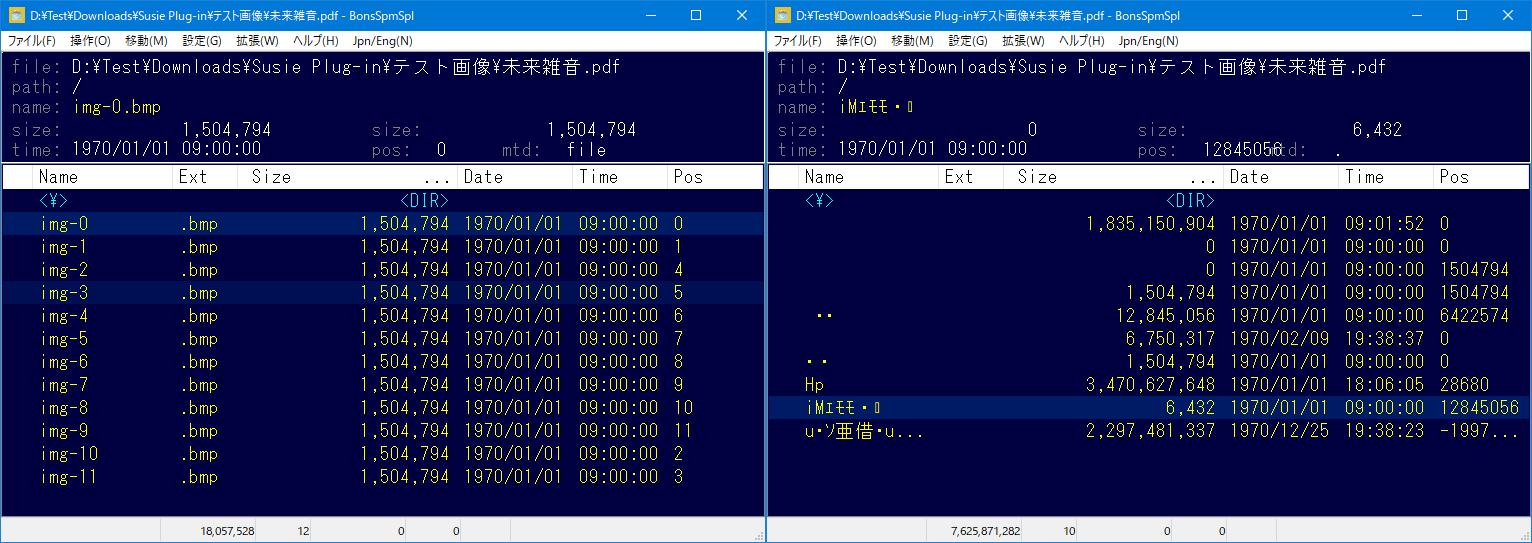Sort by Name column in left window
The image size is (1532, 543).
pyautogui.click(x=100, y=177)
